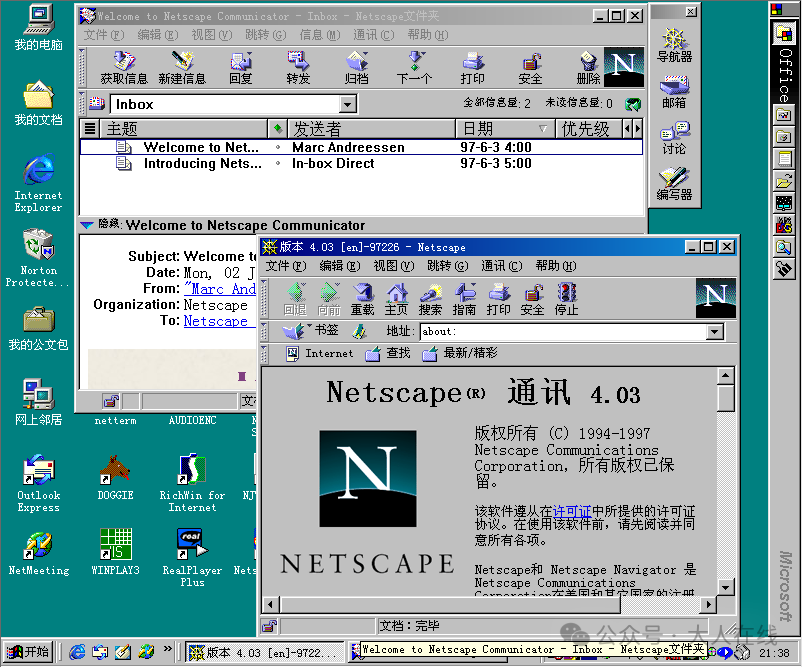This screenshot has height=667, width=803.
Task: Click Internet Explorer quick launch taskbar icon
Action: pyautogui.click(x=77, y=652)
